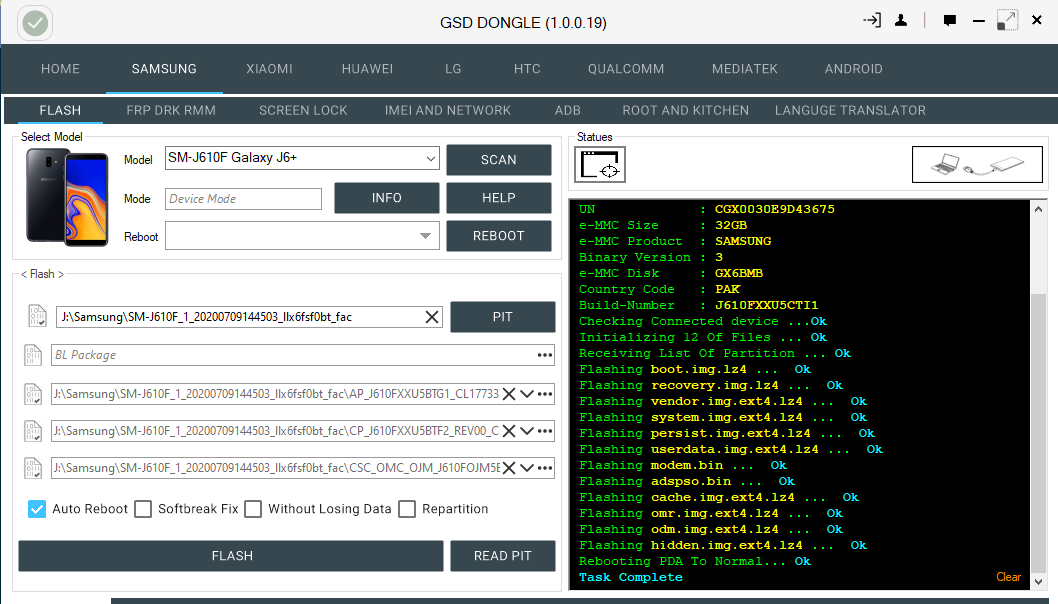The width and height of the screenshot is (1058, 604).
Task: Start flashing with the FLASH button
Action: click(231, 556)
